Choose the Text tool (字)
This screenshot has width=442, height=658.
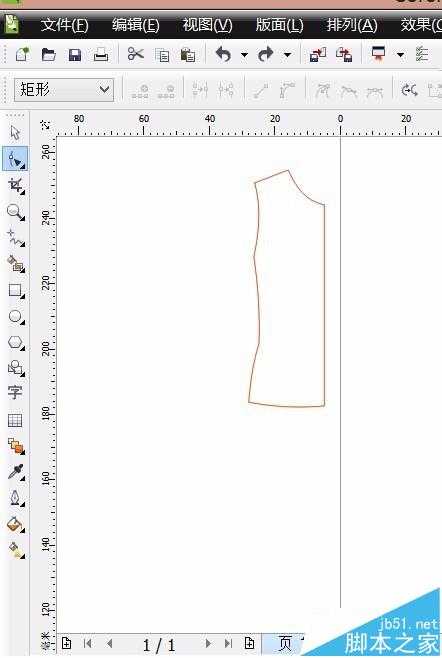click(15, 392)
